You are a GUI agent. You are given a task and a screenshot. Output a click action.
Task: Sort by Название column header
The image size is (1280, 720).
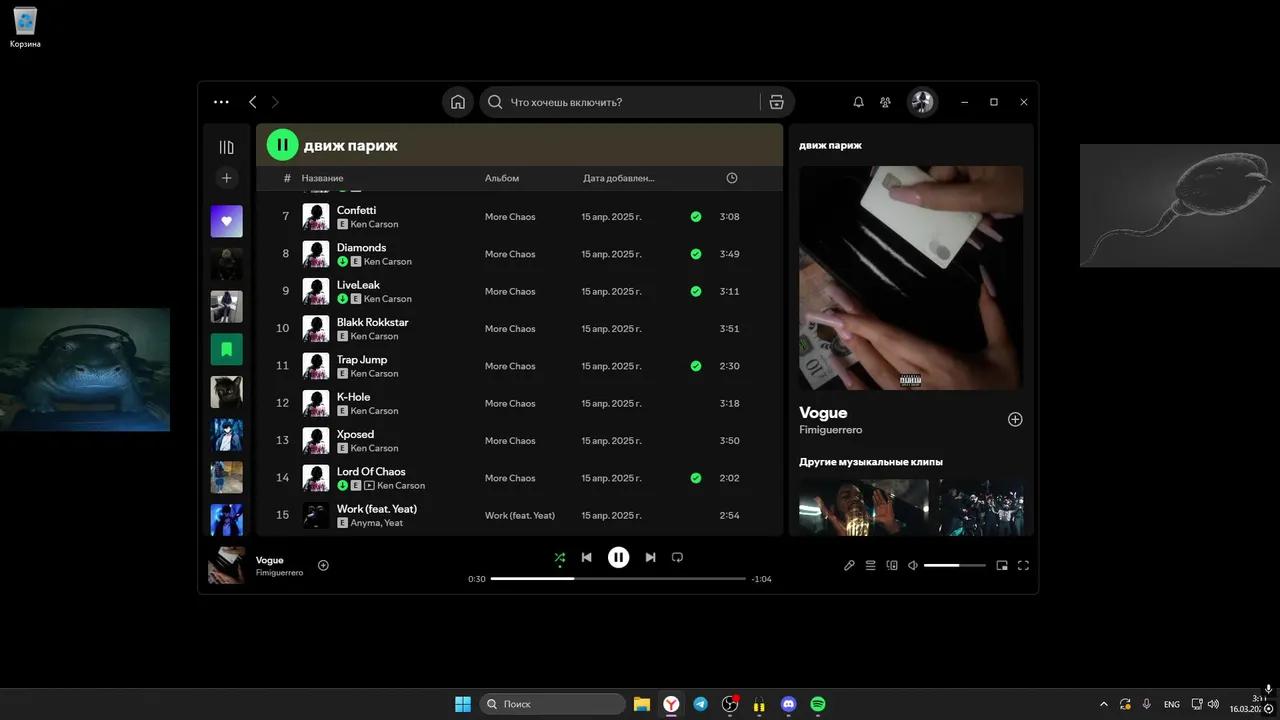322,178
